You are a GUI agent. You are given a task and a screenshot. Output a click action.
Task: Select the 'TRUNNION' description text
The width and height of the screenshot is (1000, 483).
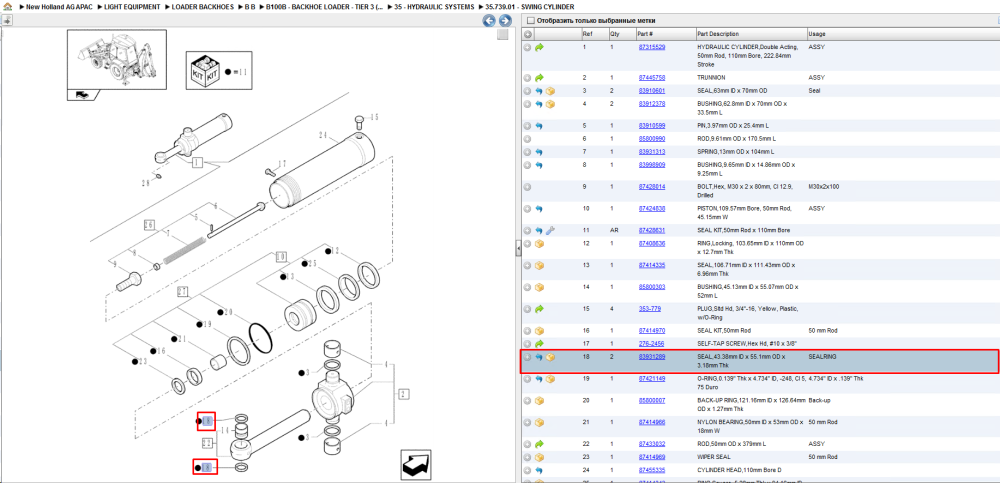(x=709, y=78)
